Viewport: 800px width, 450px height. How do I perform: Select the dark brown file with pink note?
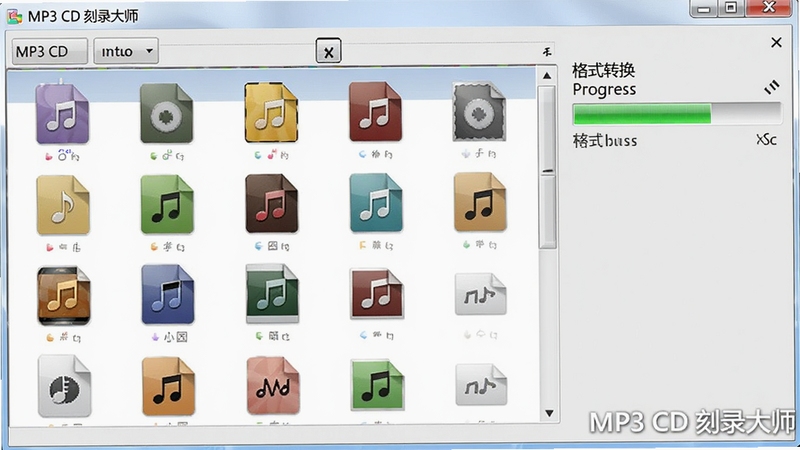(271, 204)
